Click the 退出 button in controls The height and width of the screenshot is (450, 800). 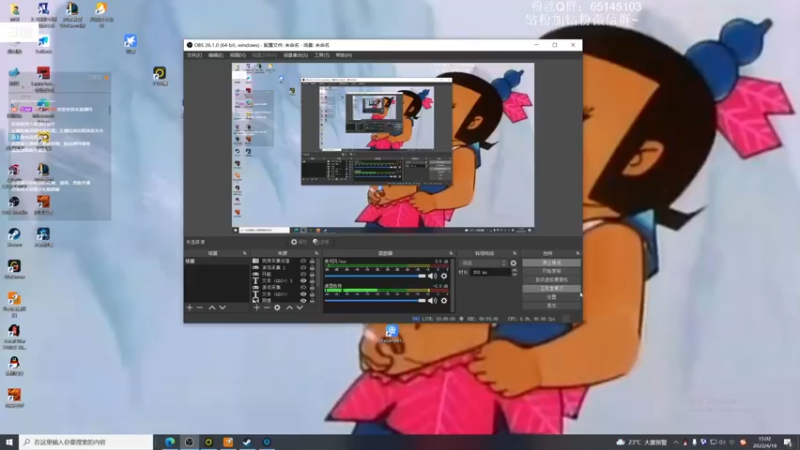[551, 305]
